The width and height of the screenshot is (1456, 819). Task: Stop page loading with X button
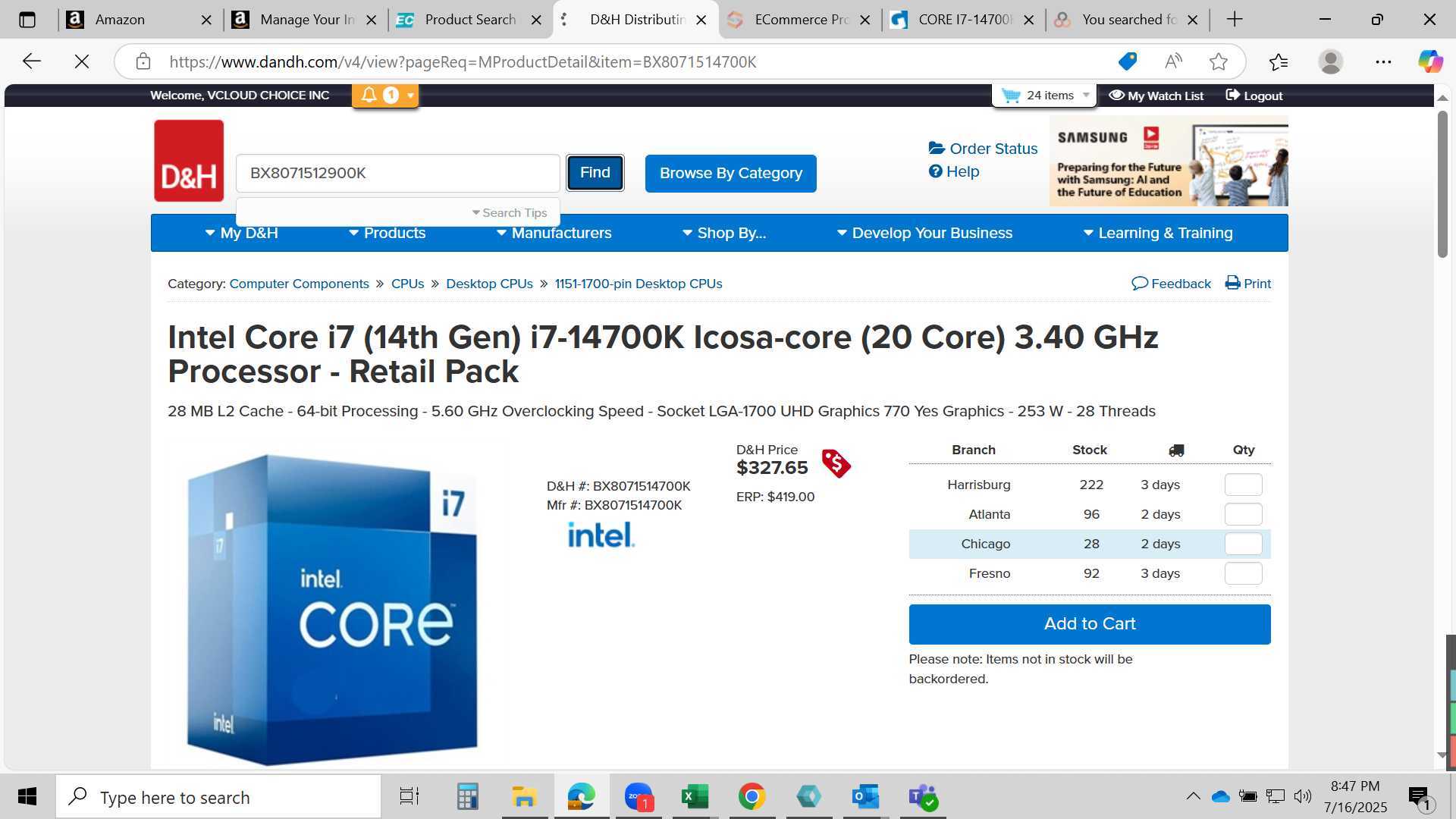pyautogui.click(x=82, y=61)
